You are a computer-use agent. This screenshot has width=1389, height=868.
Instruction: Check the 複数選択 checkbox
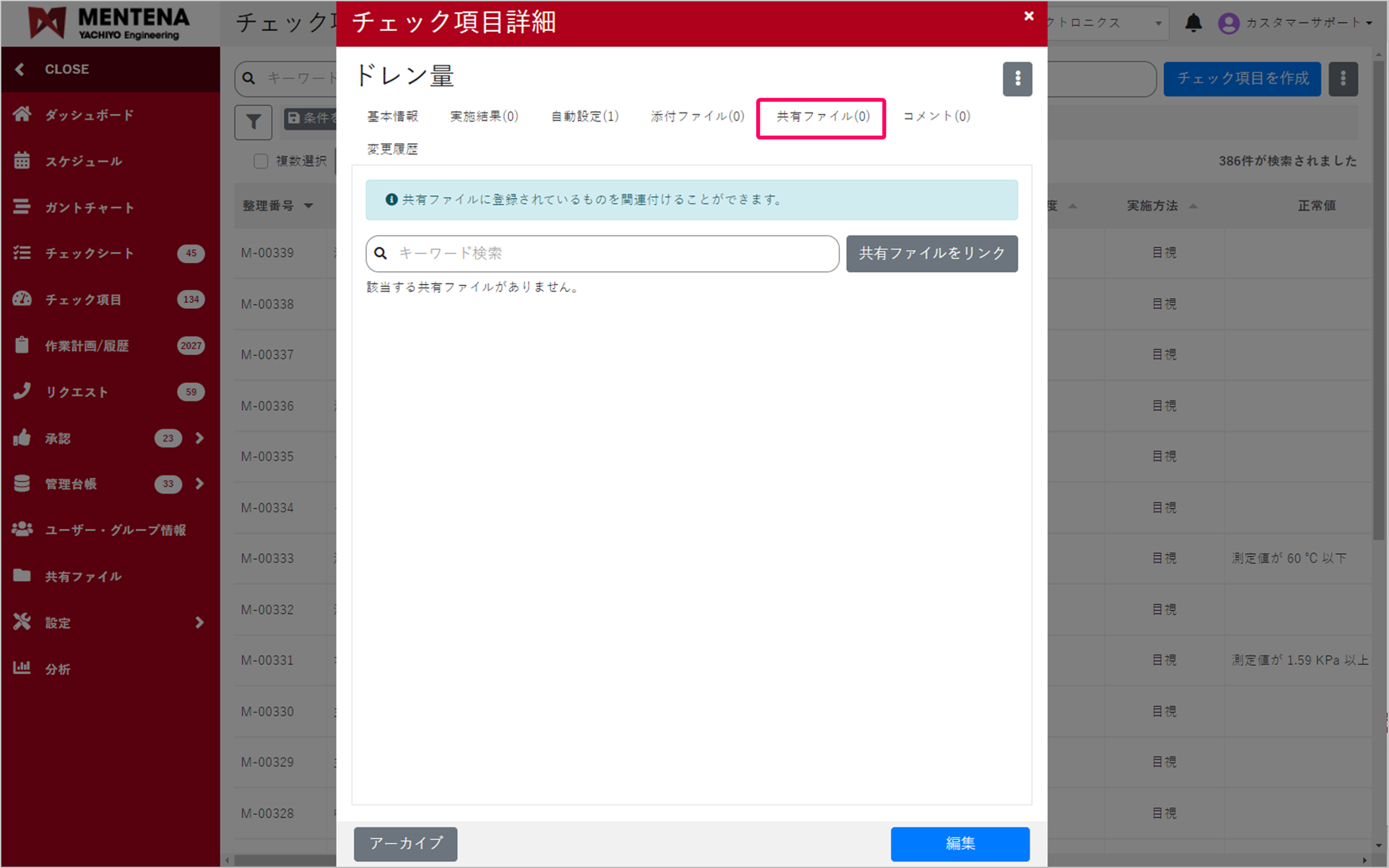click(x=260, y=162)
